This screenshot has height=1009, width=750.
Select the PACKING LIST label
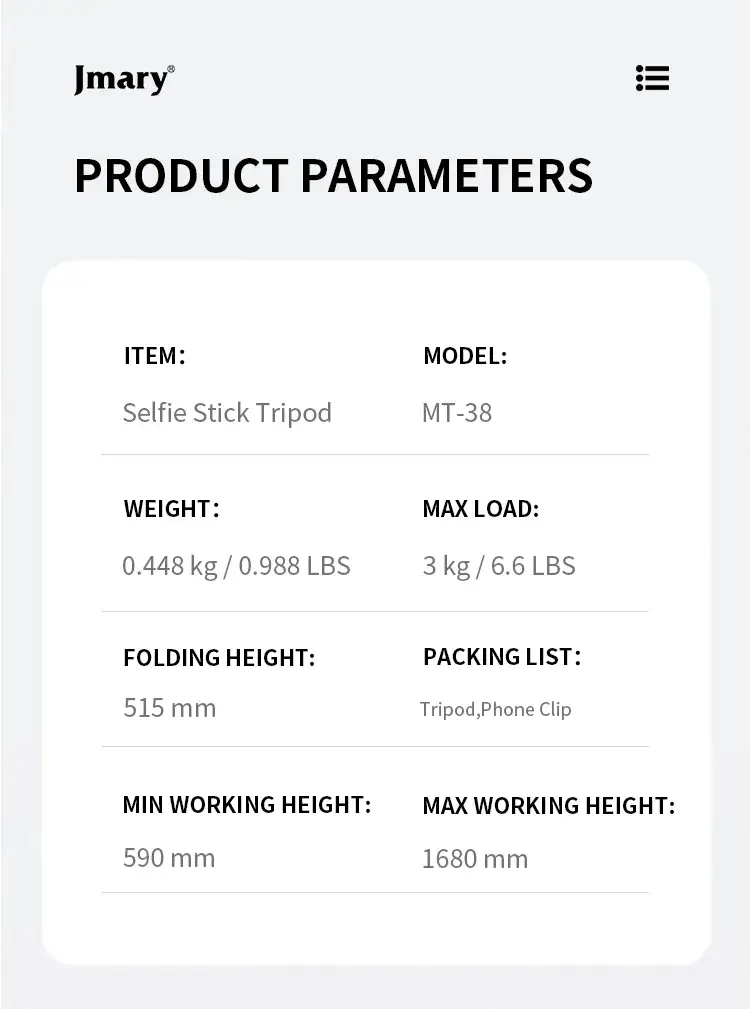pos(502,657)
